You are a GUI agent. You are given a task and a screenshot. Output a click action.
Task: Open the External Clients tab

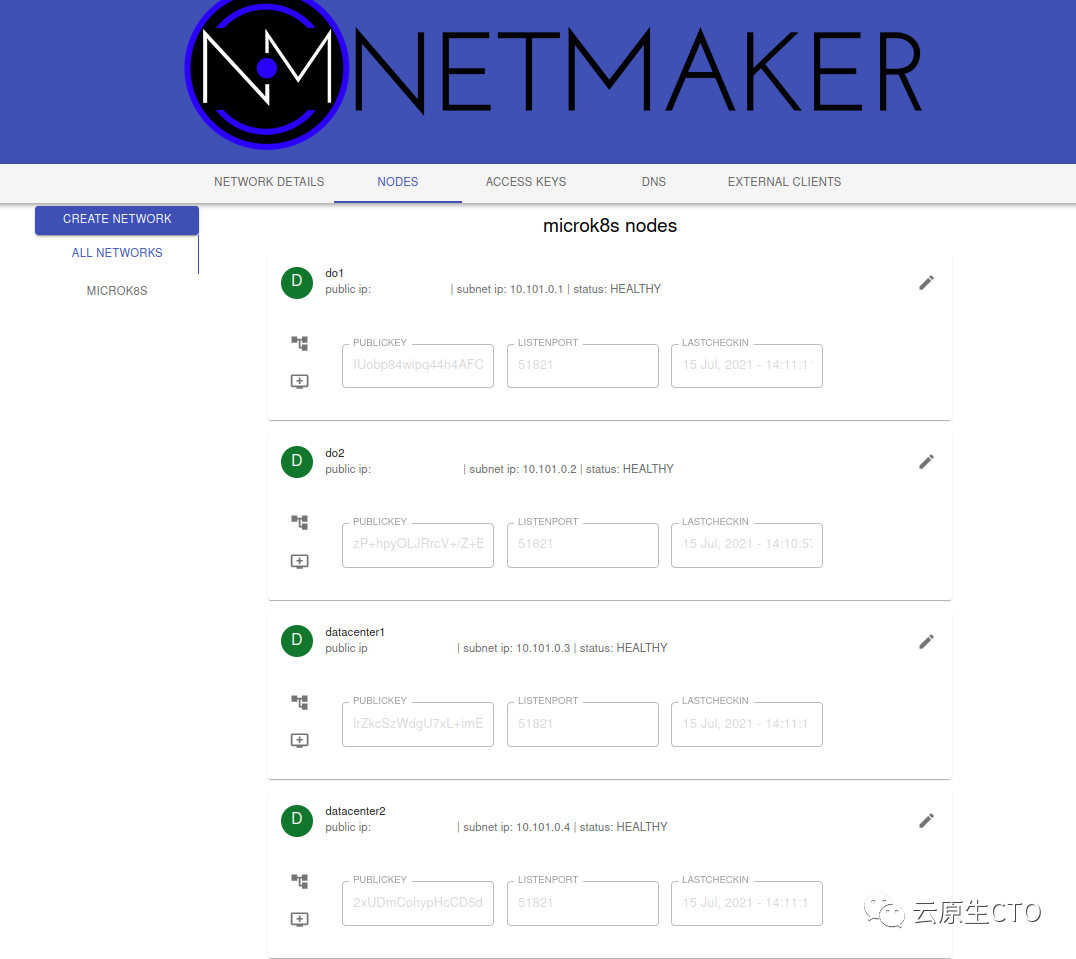tap(784, 182)
